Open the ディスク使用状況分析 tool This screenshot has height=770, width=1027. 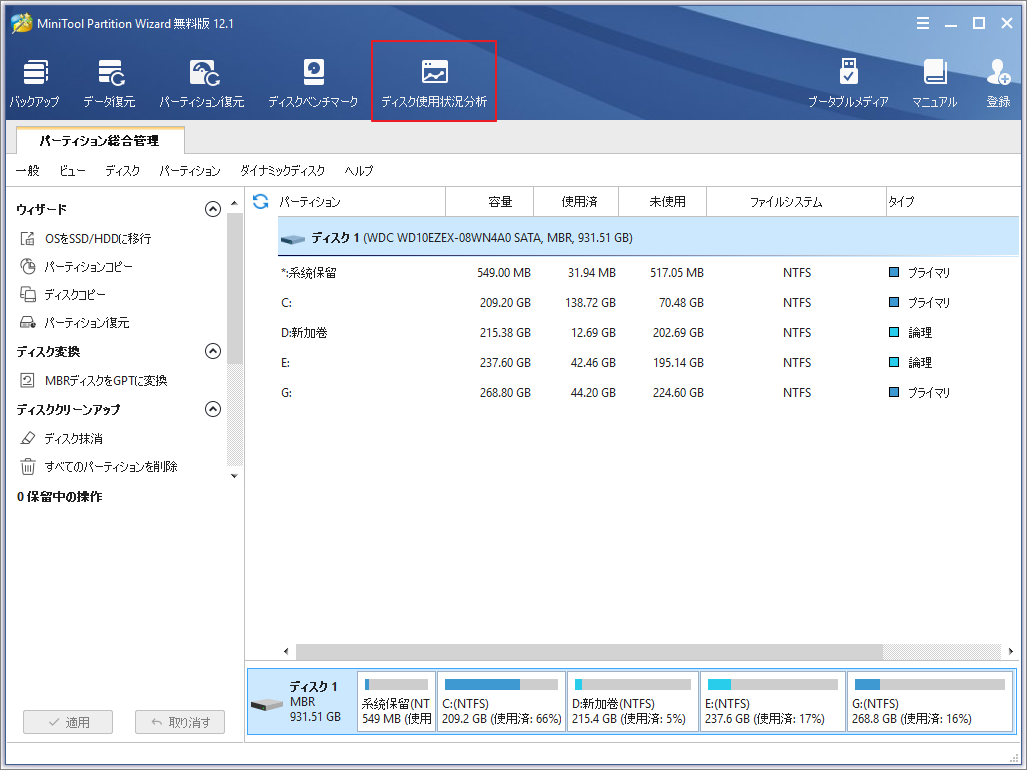(434, 80)
